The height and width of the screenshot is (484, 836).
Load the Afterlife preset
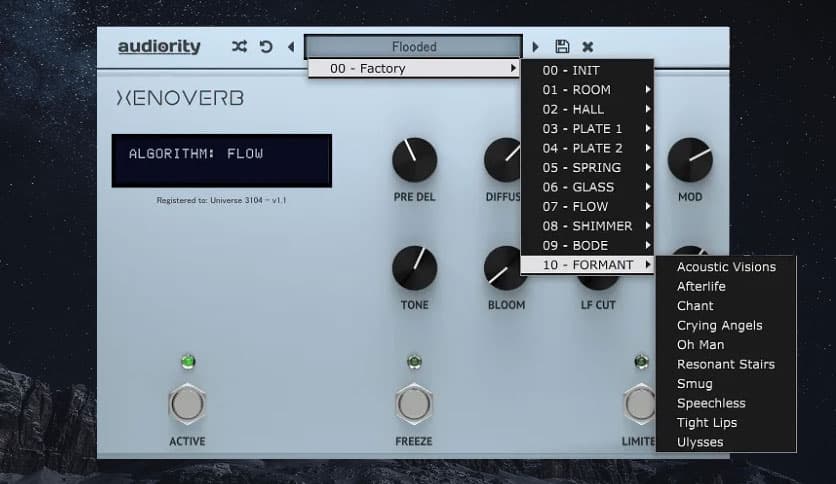coord(726,286)
